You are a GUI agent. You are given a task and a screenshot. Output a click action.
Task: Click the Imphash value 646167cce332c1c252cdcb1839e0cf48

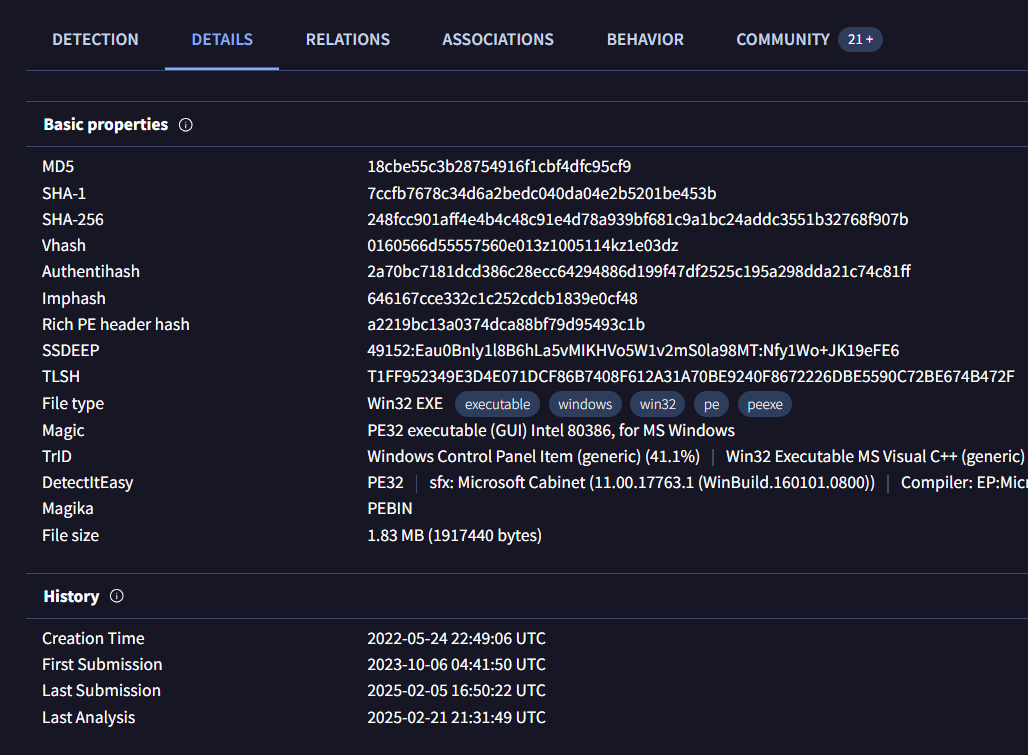[502, 298]
